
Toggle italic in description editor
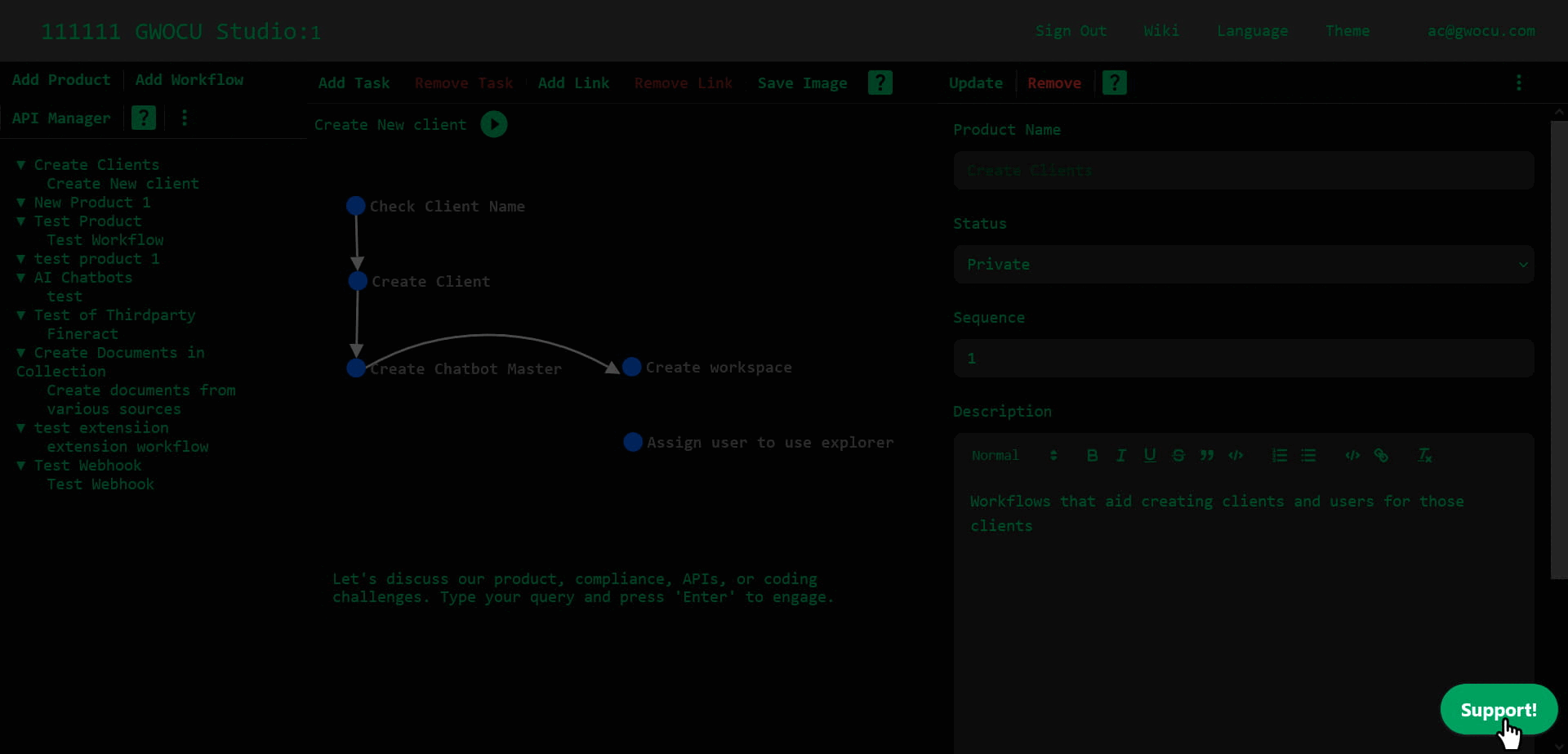[x=1120, y=455]
